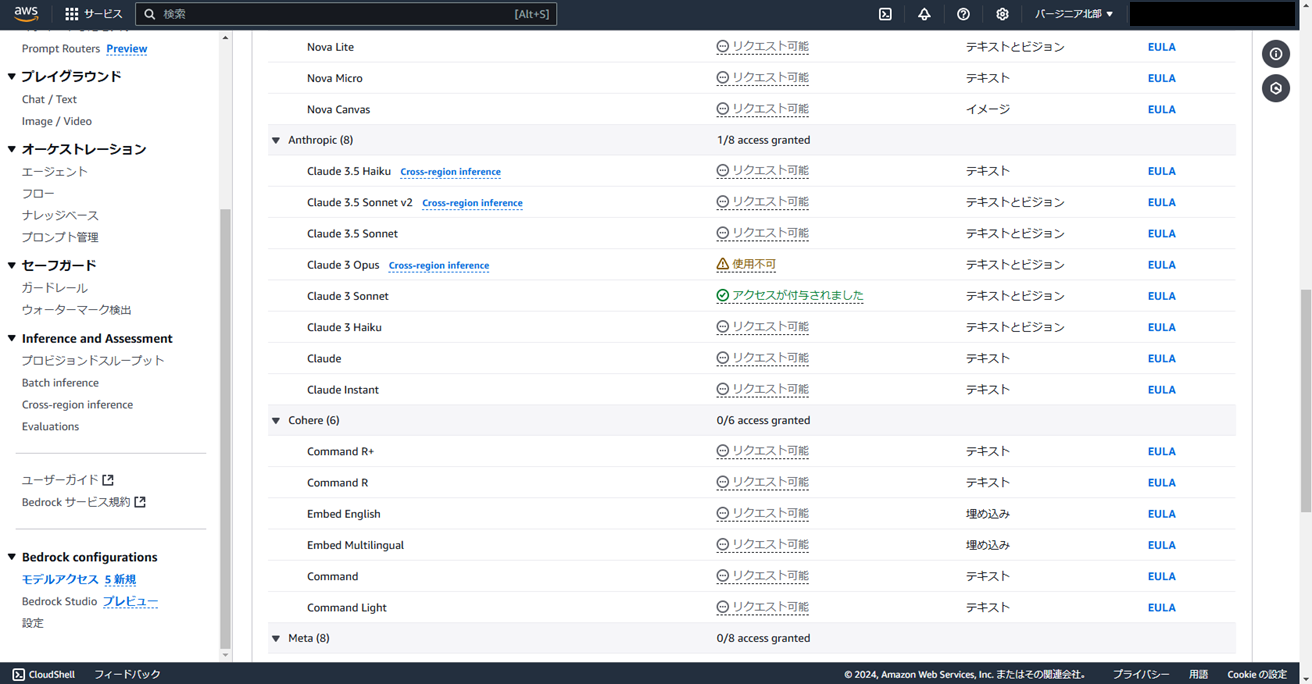Click the status icon beside Command Light

point(722,607)
